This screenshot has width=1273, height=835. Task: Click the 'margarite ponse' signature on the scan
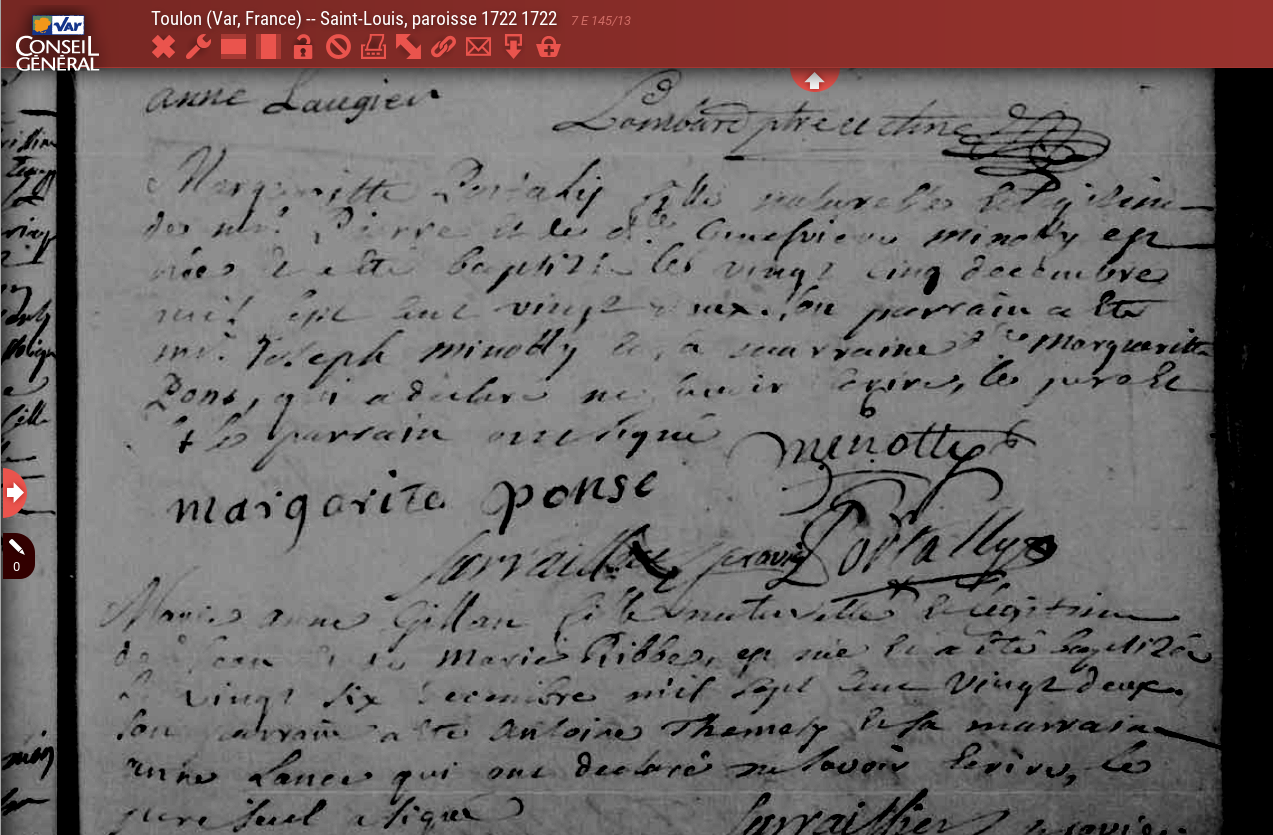(x=412, y=497)
